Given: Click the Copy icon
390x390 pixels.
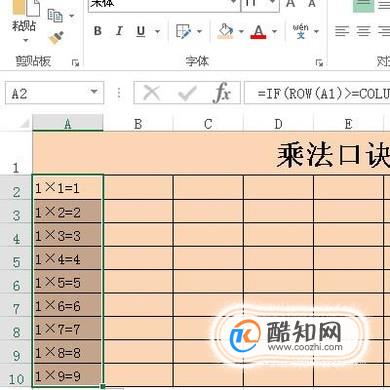Looking at the screenshot, I should 55,16.
